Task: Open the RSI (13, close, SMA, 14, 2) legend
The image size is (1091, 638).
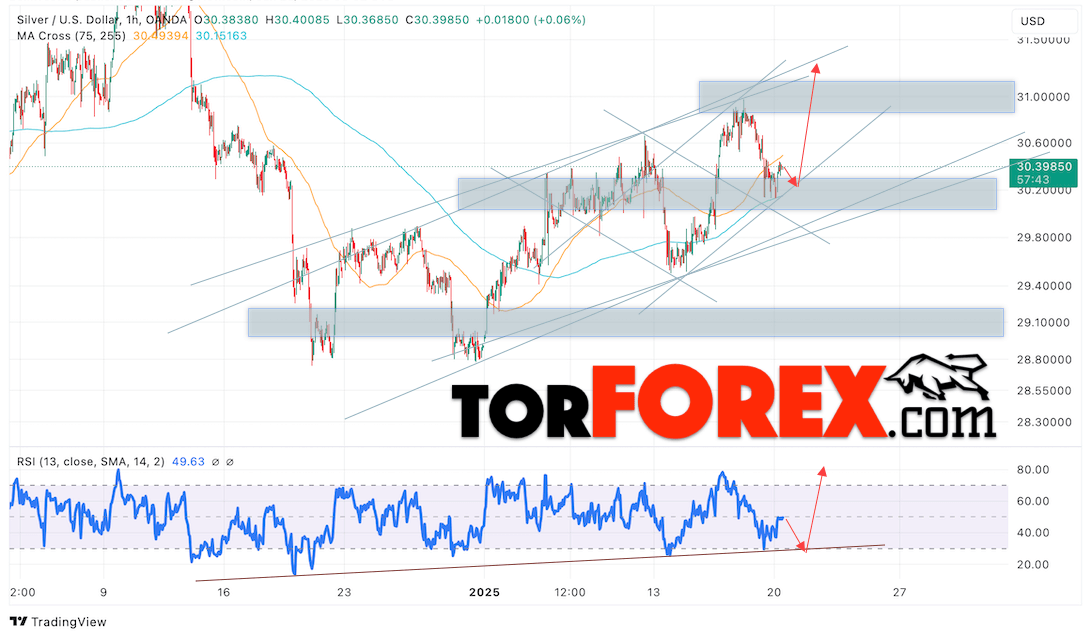Action: click(90, 461)
